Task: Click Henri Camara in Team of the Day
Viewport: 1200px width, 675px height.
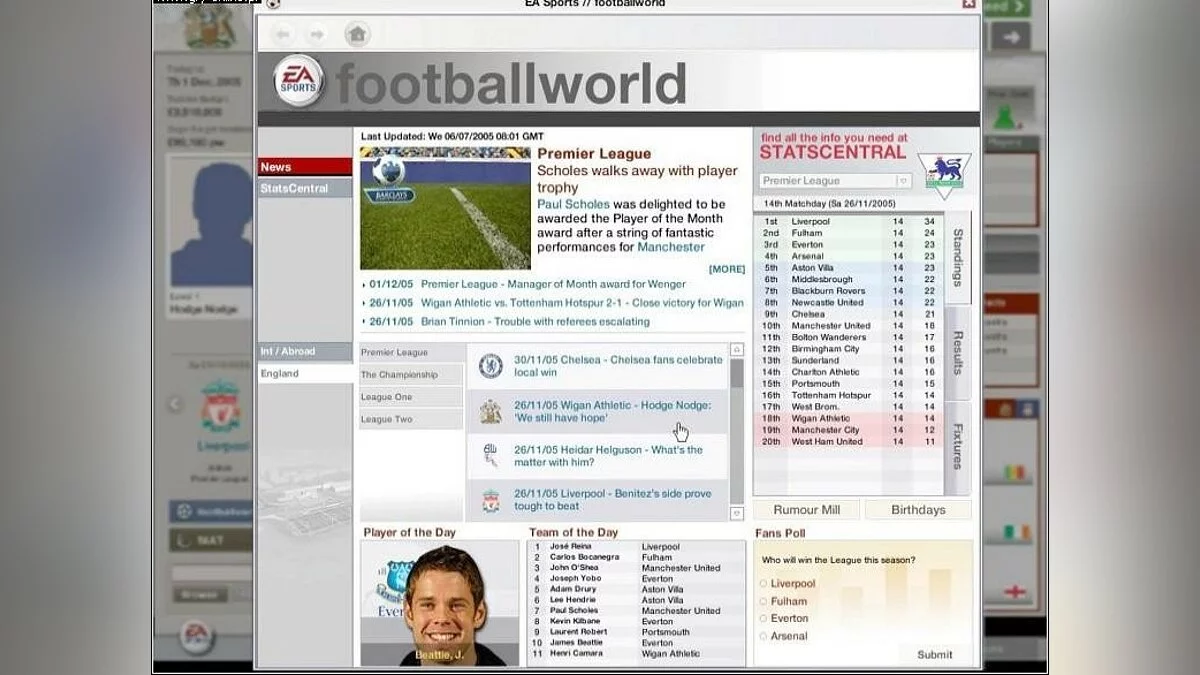Action: [575, 654]
